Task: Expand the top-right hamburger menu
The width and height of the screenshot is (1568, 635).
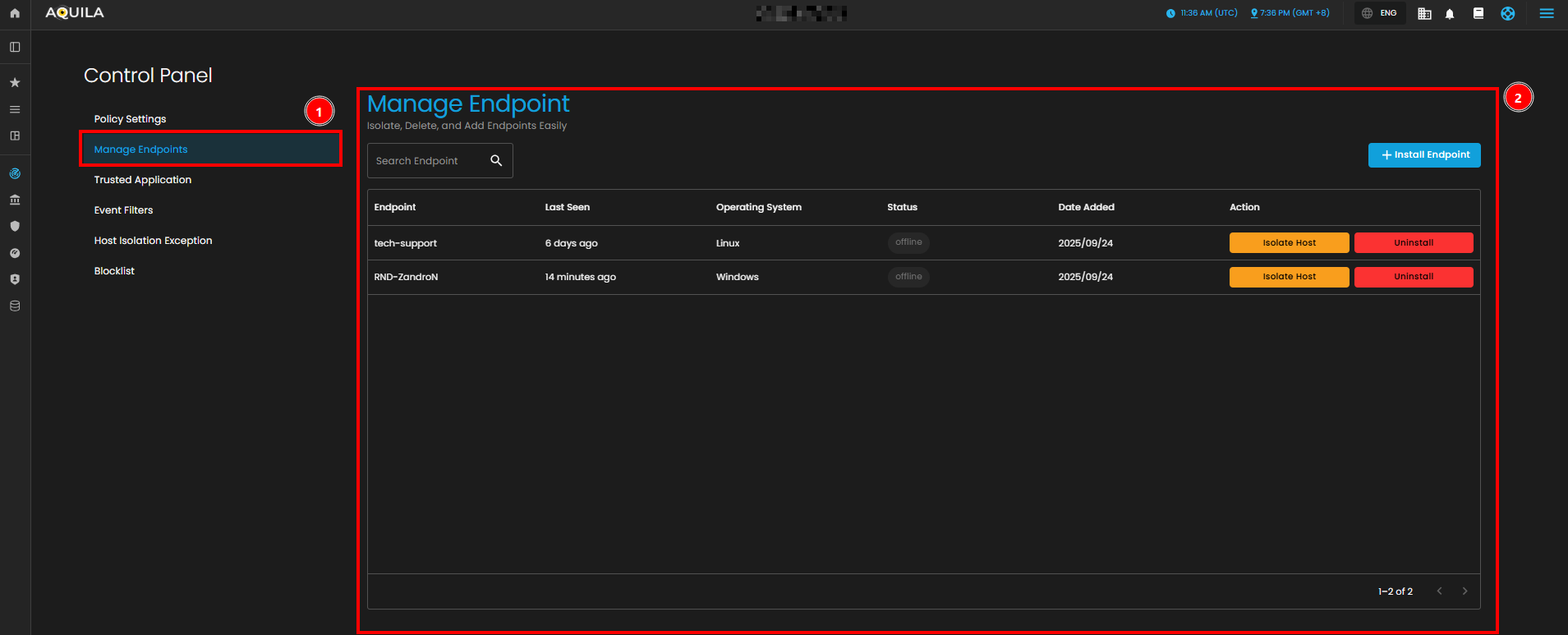Action: [1547, 13]
